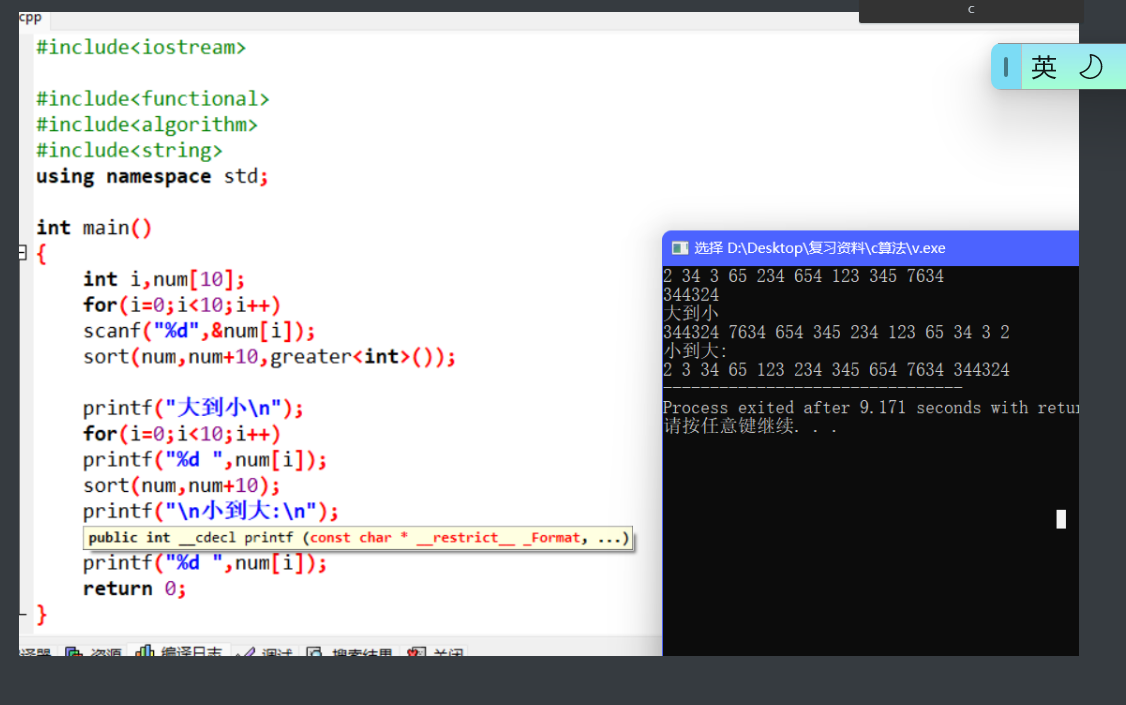Click the #include<iostream> line
This screenshot has height=705, width=1126.
pos(140,46)
